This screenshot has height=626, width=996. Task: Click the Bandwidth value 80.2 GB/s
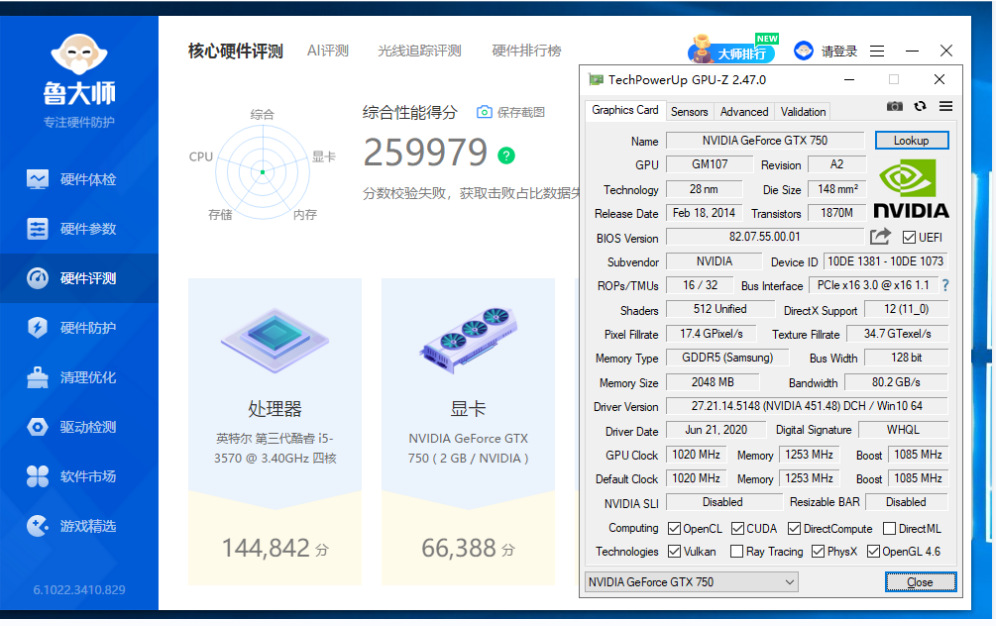tap(896, 383)
